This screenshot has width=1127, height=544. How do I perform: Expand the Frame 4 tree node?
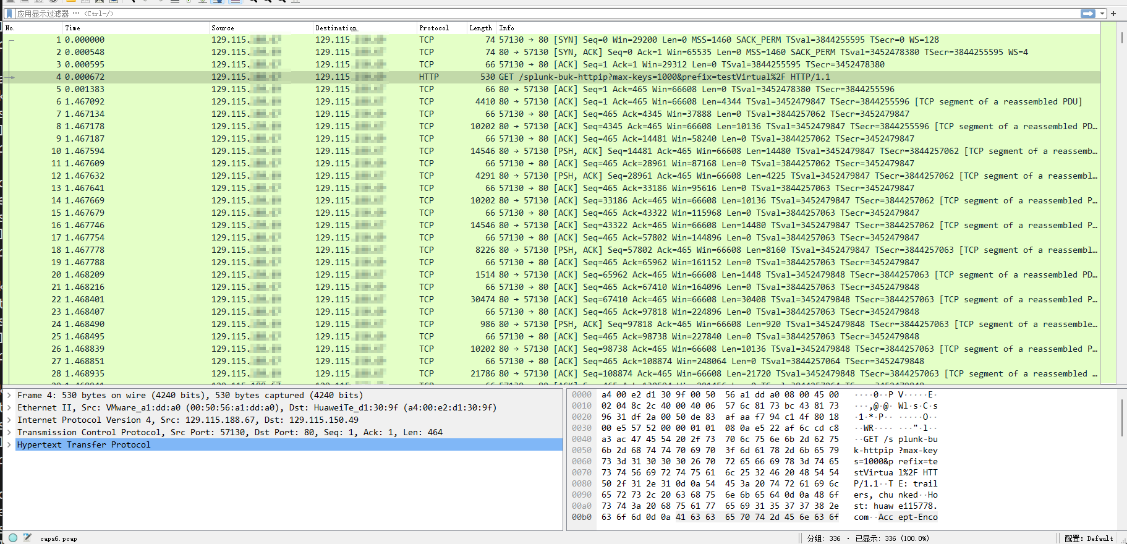(x=9, y=396)
